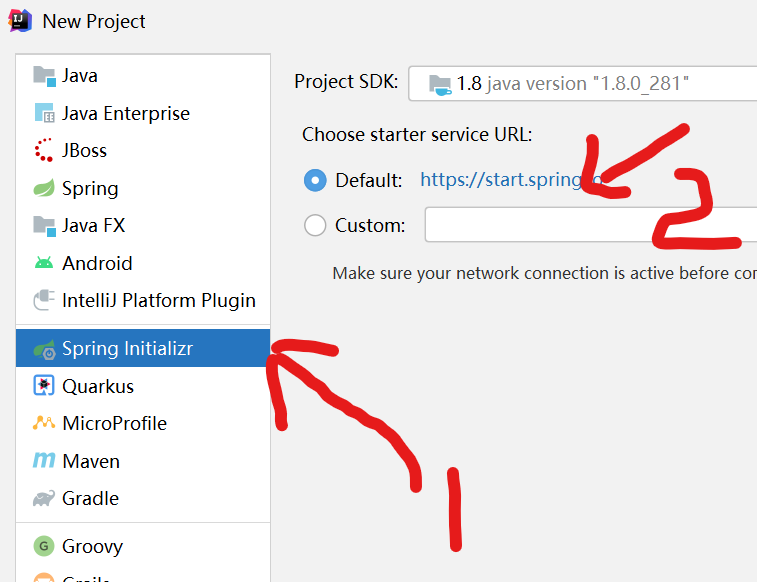This screenshot has height=582, width=757.
Task: Select the Default starter URL radio button
Action: click(x=315, y=180)
